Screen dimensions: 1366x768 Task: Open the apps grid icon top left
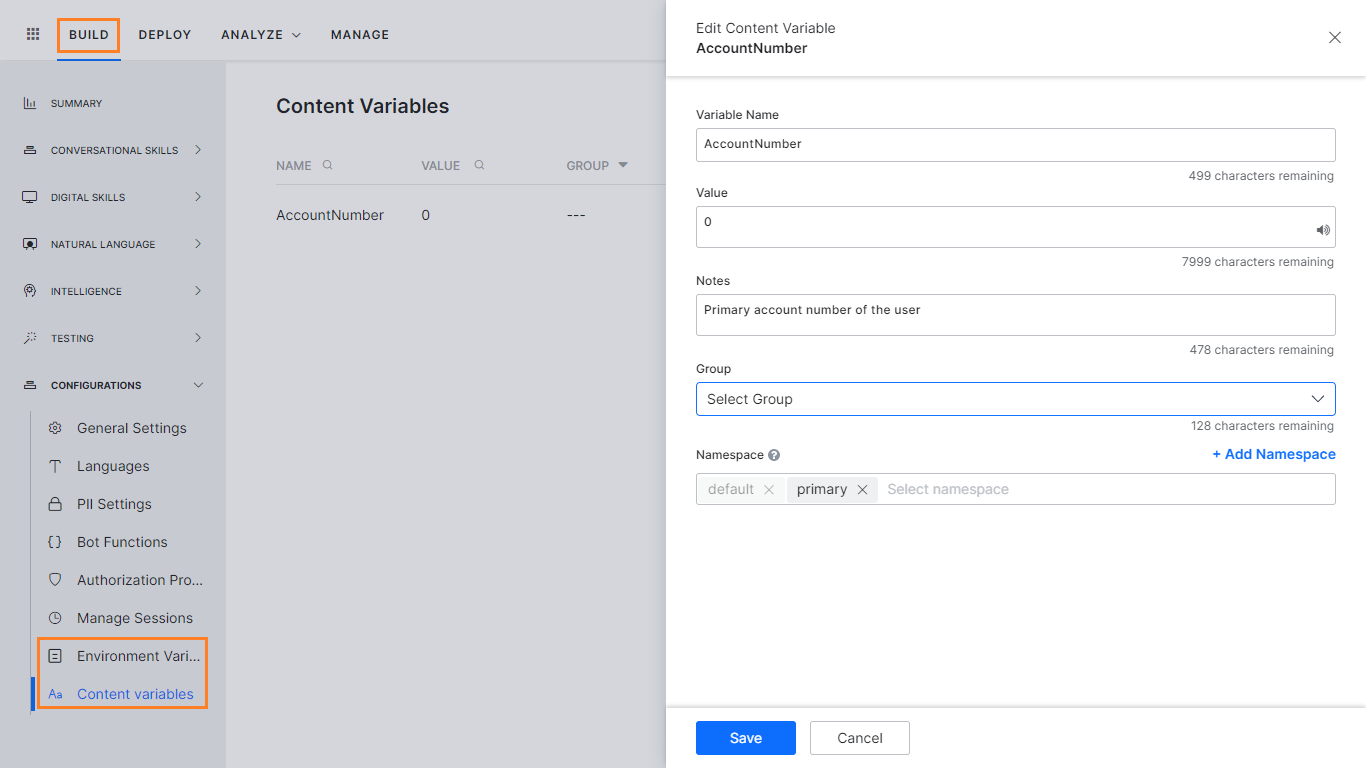click(32, 34)
